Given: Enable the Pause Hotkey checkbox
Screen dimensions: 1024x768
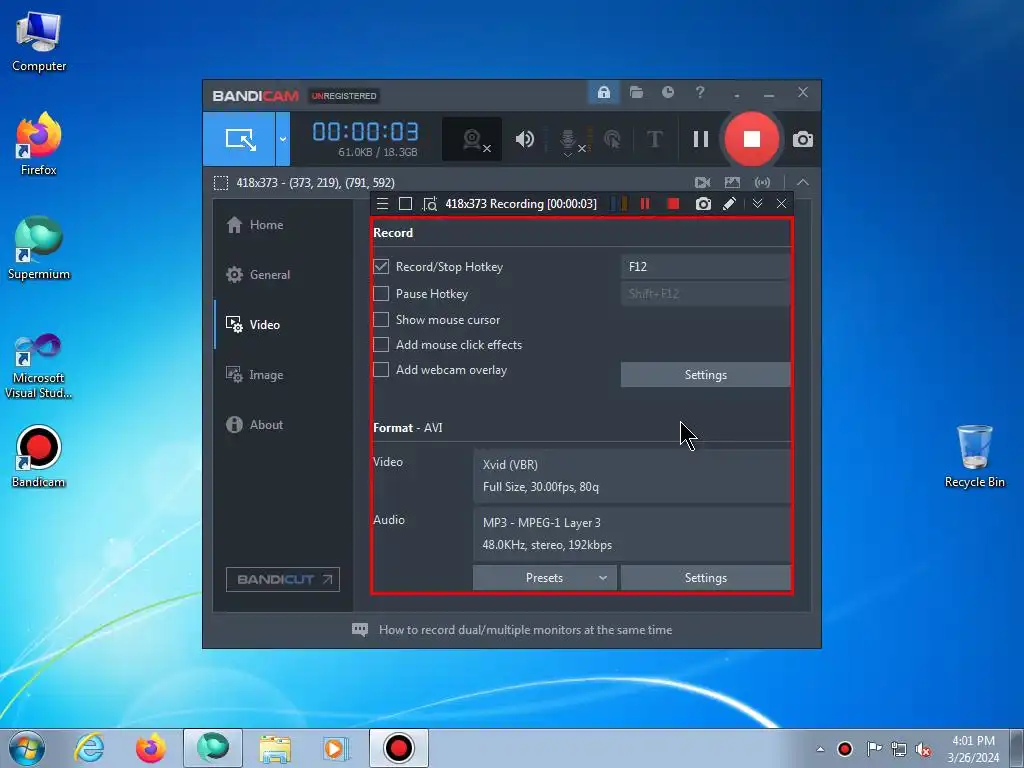Looking at the screenshot, I should click(381, 293).
